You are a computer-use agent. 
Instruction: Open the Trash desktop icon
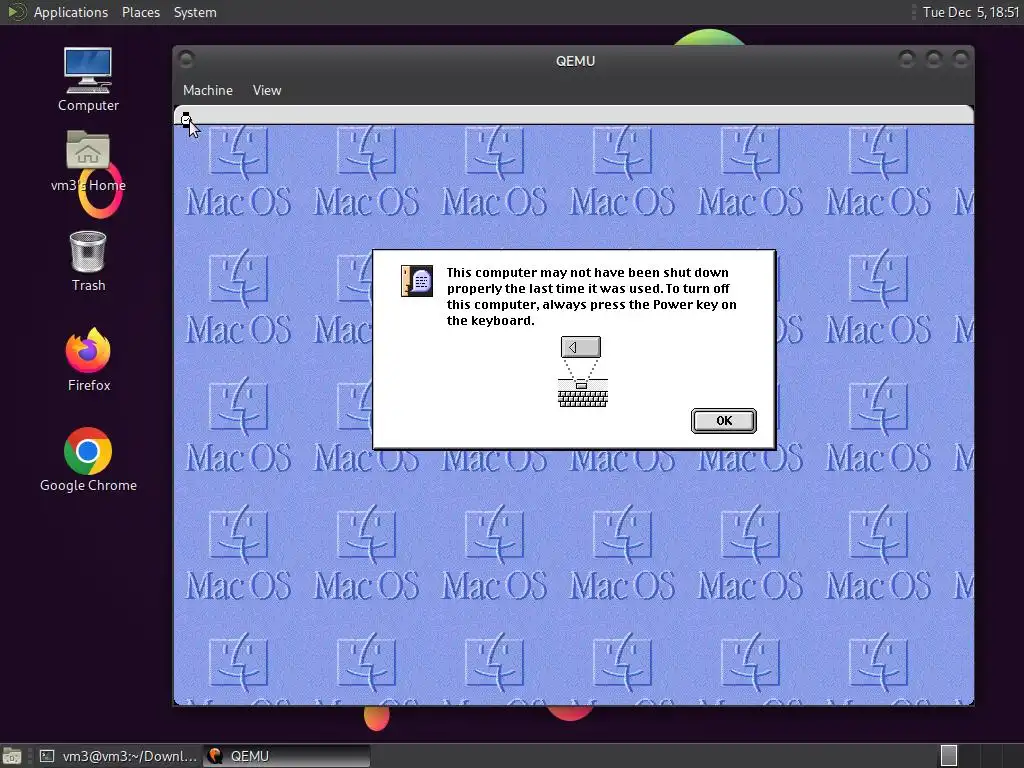(x=88, y=261)
